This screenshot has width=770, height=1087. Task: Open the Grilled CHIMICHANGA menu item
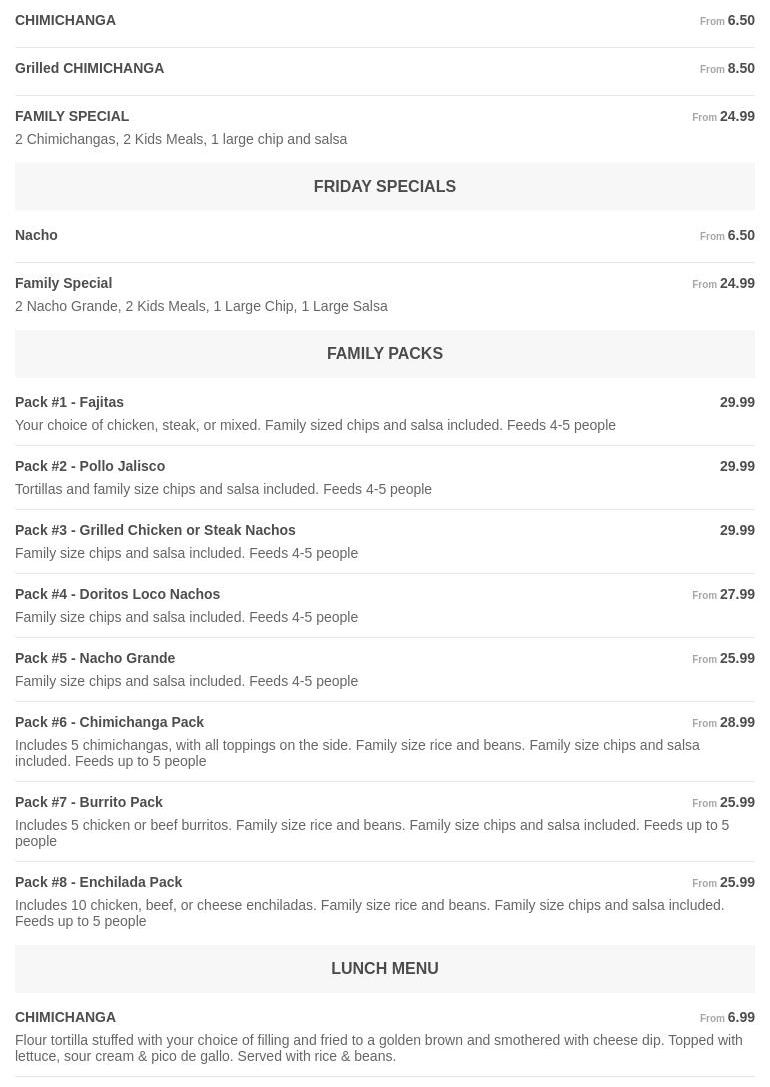click(x=89, y=68)
